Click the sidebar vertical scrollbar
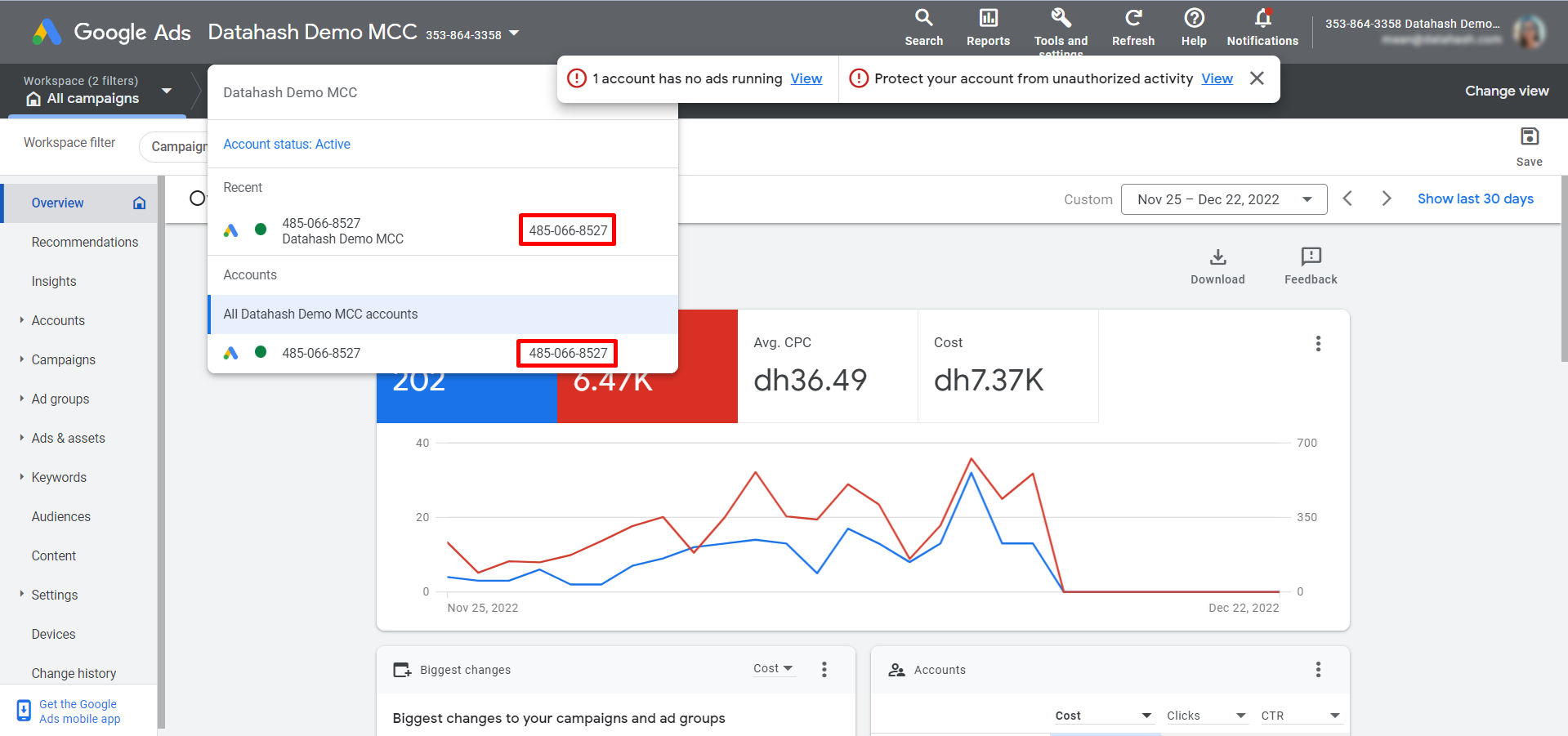 point(161,450)
